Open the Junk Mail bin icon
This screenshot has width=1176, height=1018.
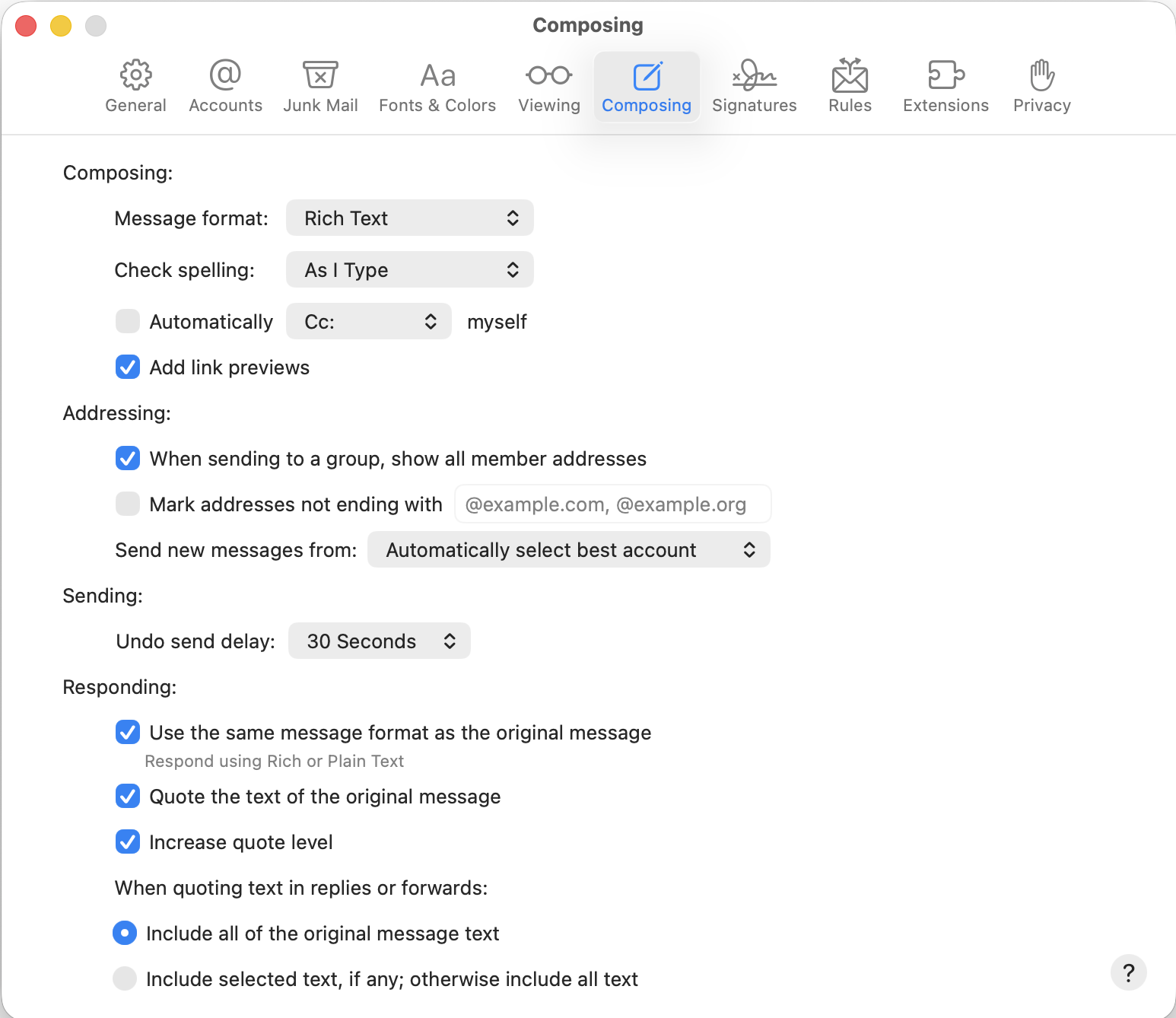320,75
